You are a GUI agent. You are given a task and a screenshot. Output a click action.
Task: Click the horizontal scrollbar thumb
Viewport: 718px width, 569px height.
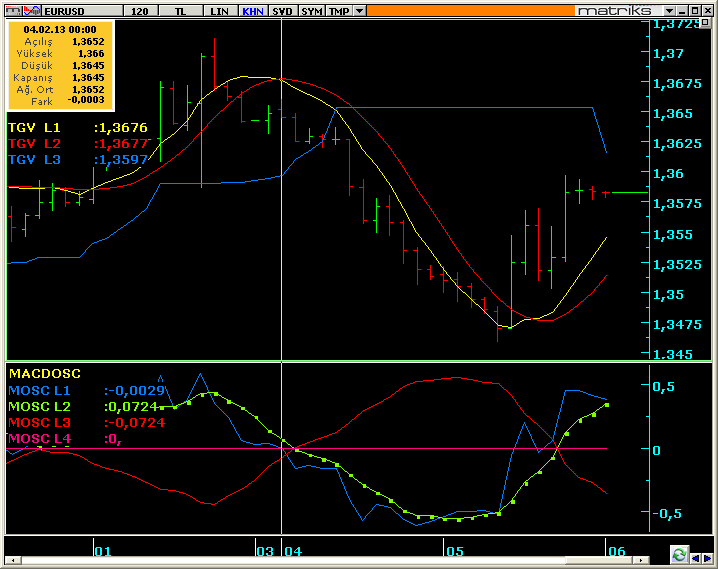coord(599,560)
